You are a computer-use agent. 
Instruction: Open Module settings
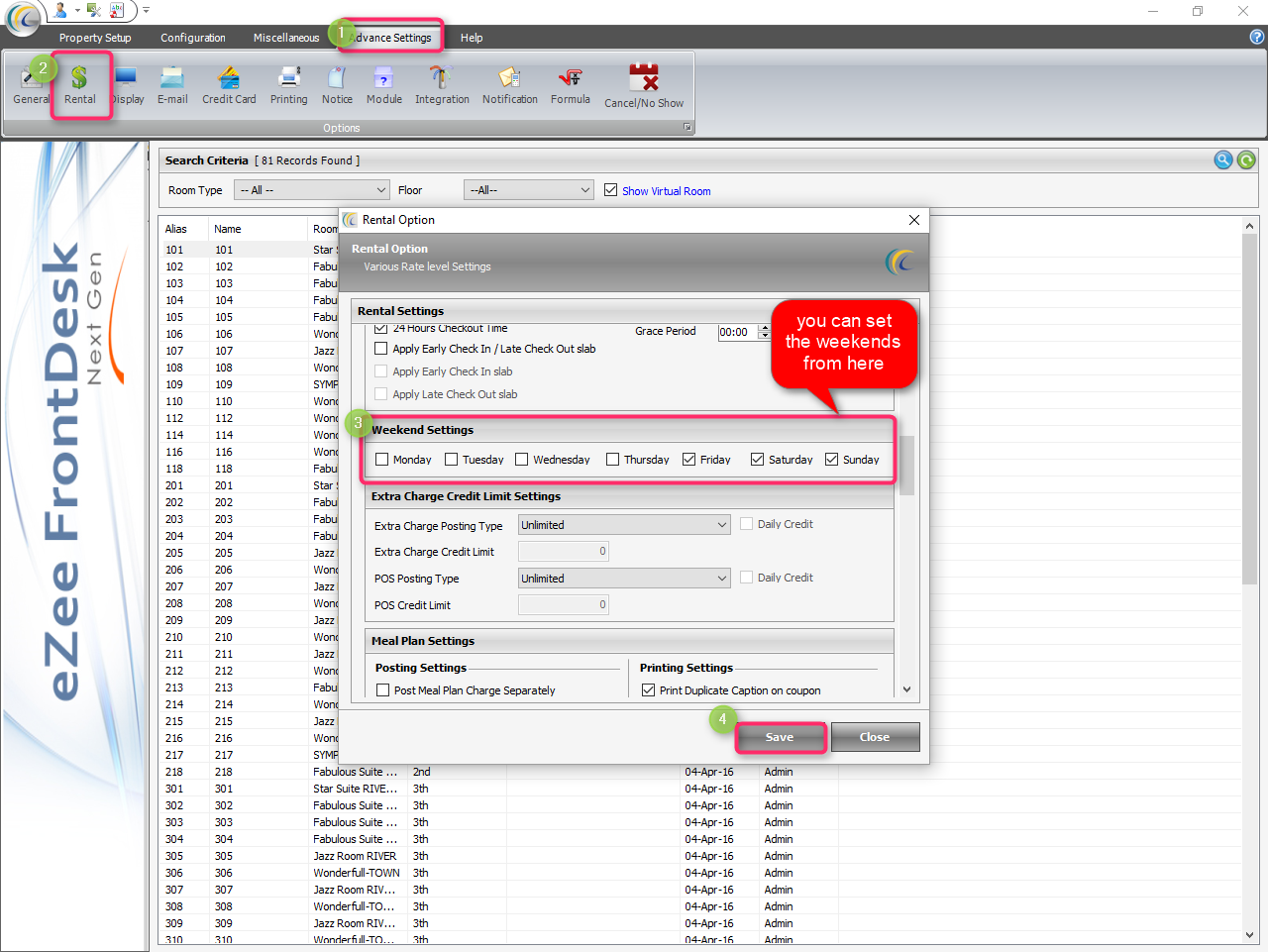[384, 86]
